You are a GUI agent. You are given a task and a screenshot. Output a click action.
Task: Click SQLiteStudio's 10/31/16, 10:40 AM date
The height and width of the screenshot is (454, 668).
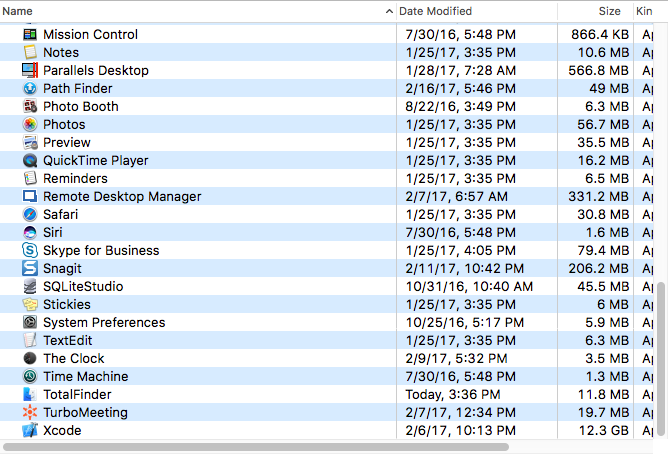[x=469, y=287]
